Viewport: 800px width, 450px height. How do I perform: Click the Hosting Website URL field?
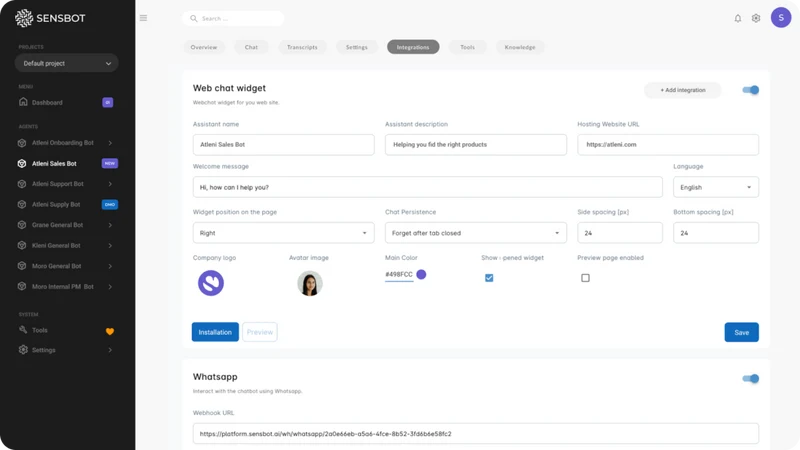[668, 144]
